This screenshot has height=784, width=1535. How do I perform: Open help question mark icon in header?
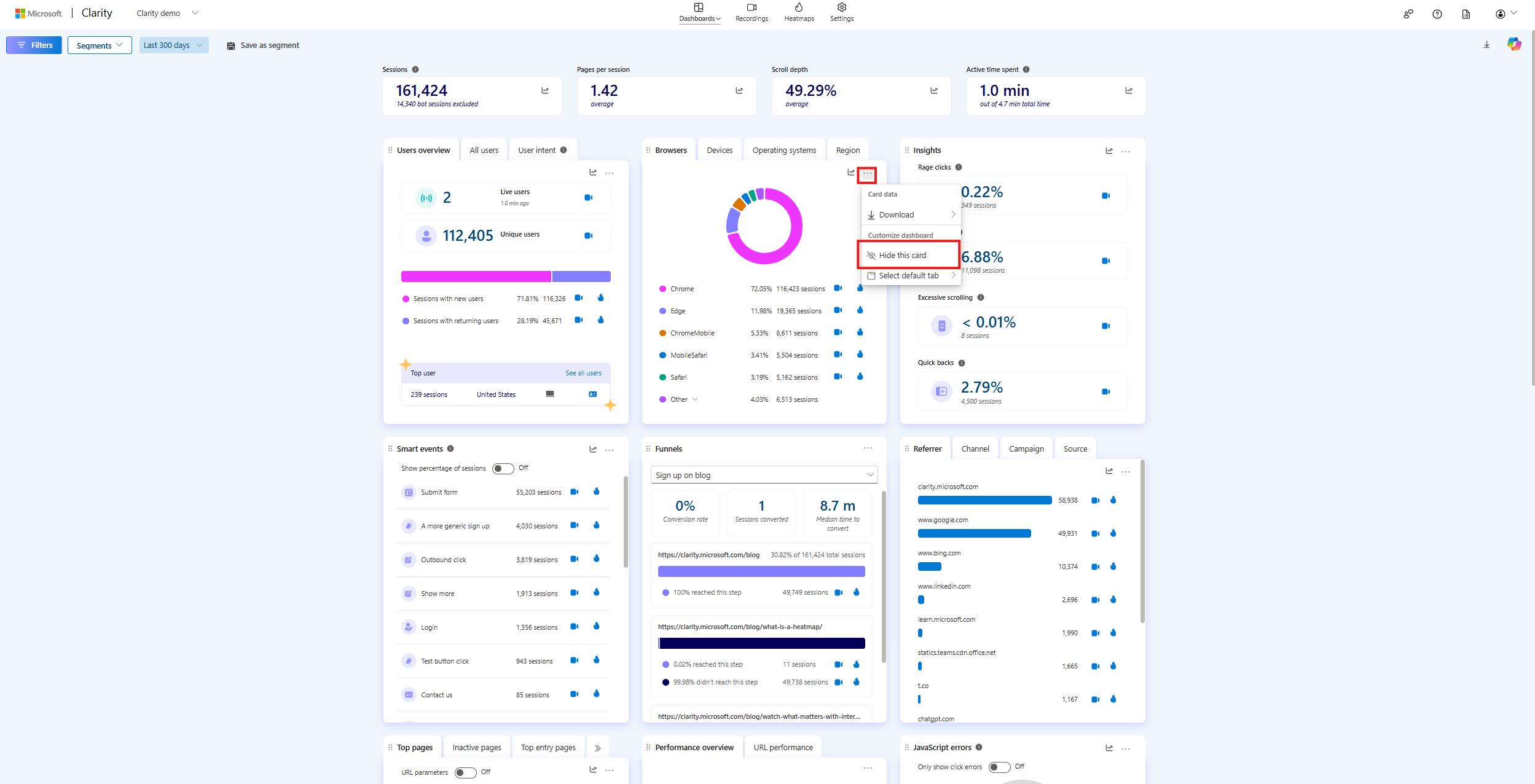1437,14
